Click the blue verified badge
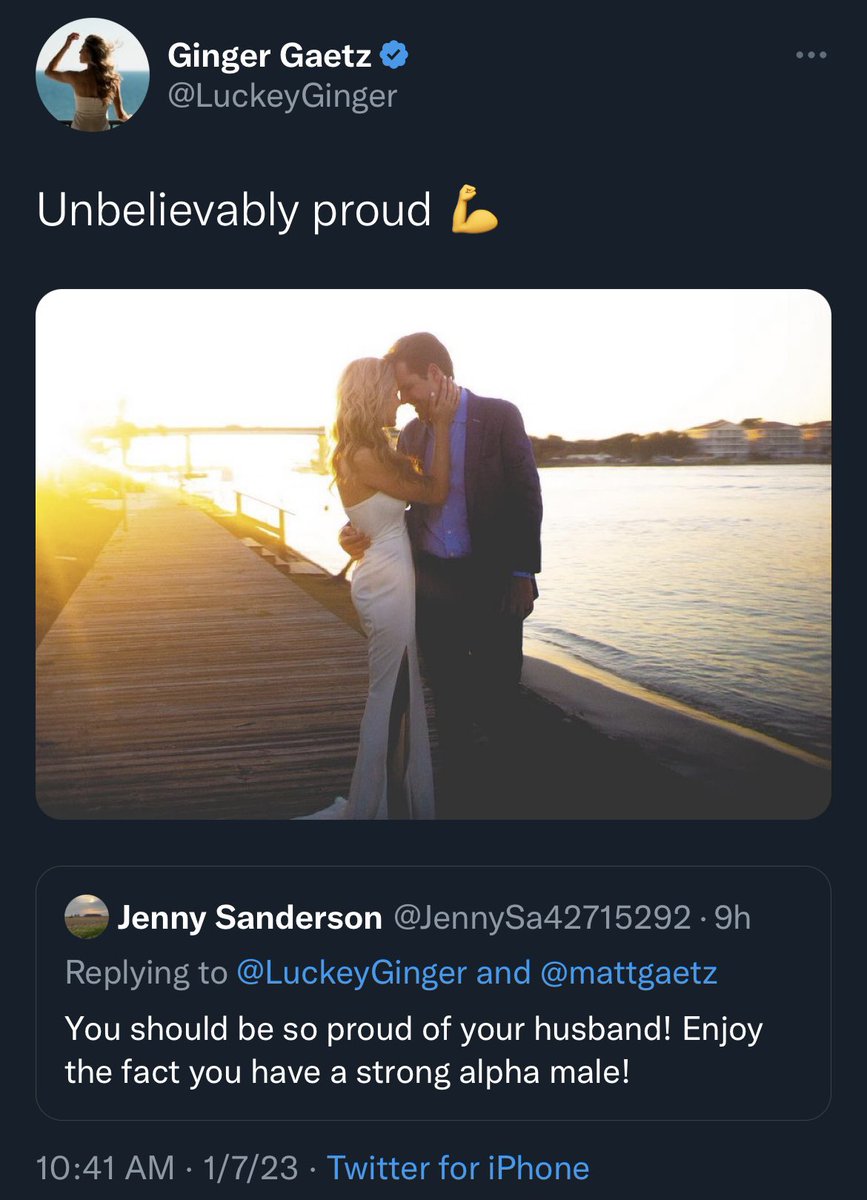The image size is (867, 1200). (396, 56)
